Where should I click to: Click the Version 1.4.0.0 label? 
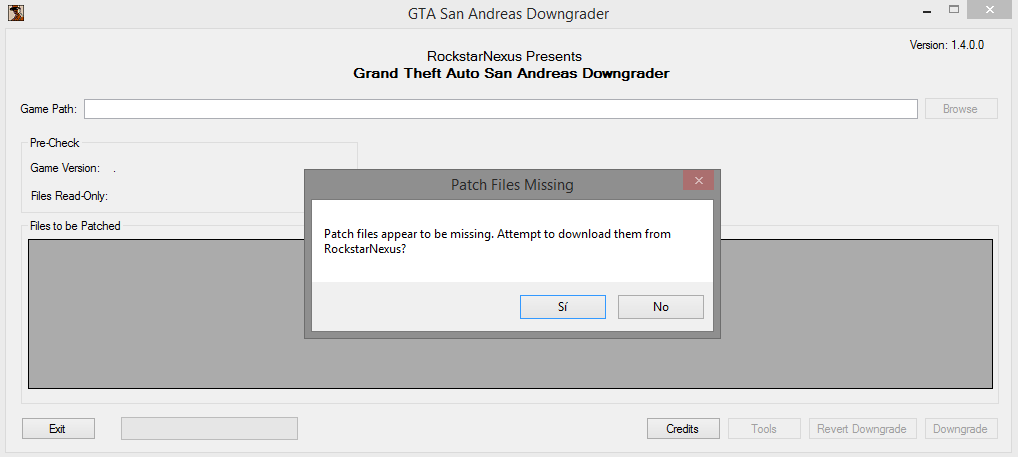pos(946,46)
